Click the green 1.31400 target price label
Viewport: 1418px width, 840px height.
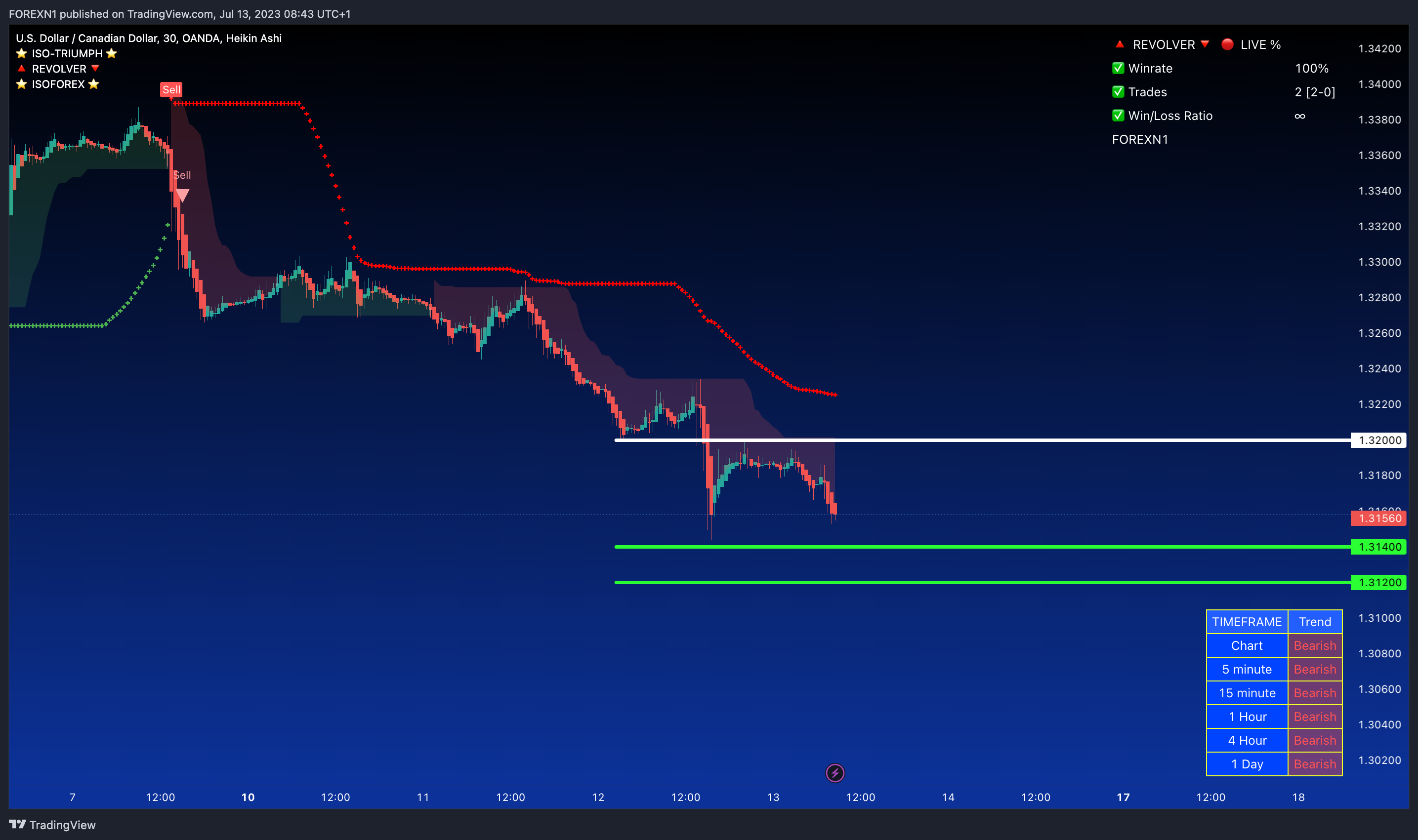(x=1378, y=547)
